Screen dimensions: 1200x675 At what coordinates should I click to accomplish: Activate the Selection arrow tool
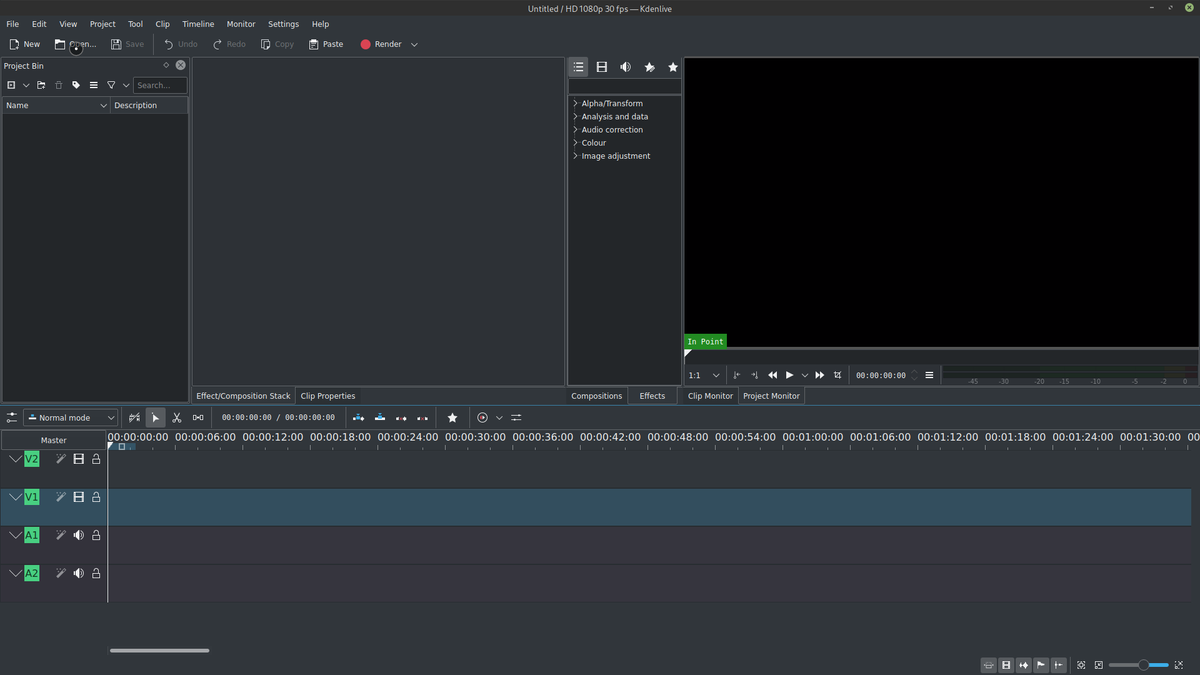pos(155,418)
